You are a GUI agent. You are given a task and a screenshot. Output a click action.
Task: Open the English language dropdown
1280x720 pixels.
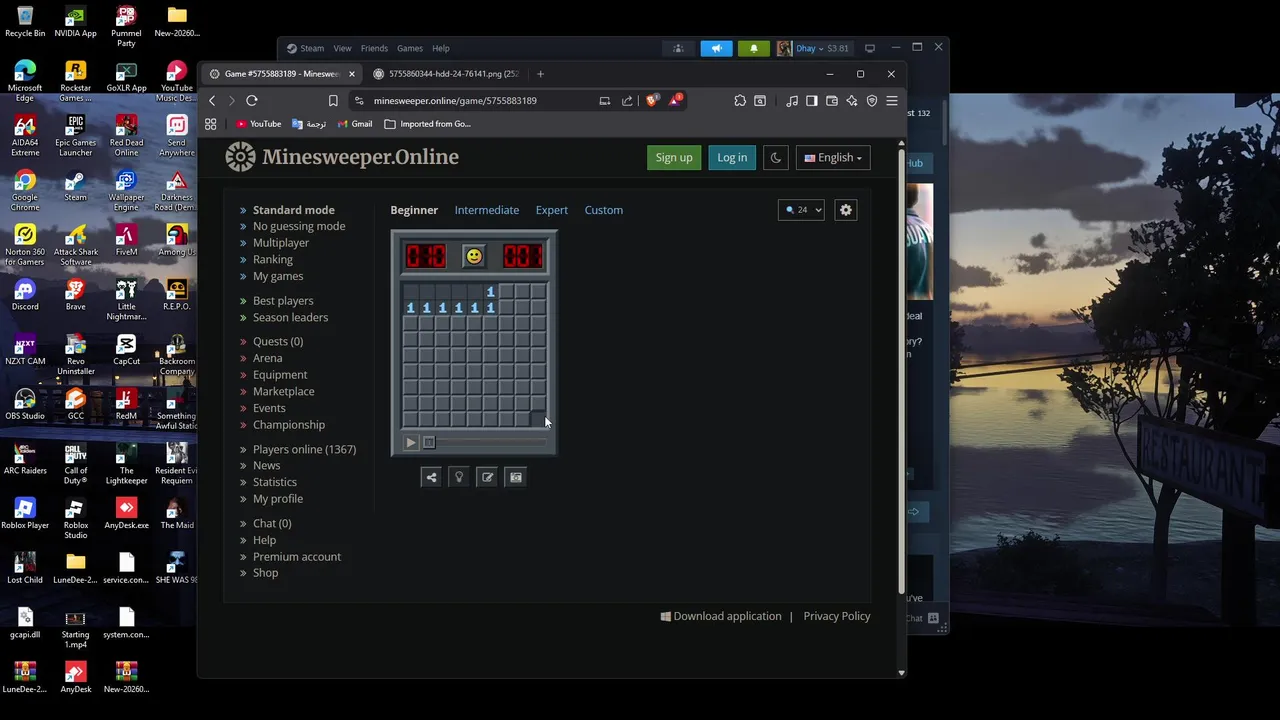(833, 158)
